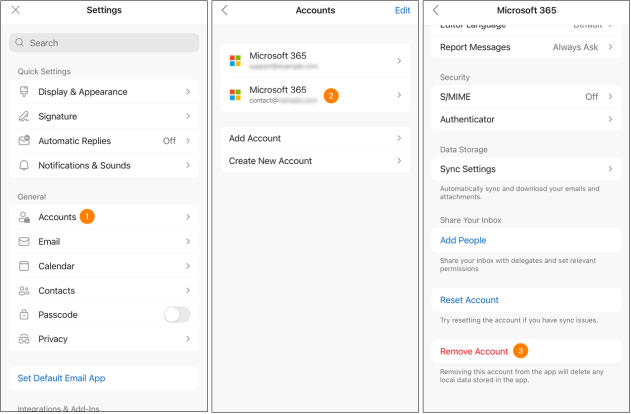Click the Search field in Settings

pyautogui.click(x=104, y=43)
